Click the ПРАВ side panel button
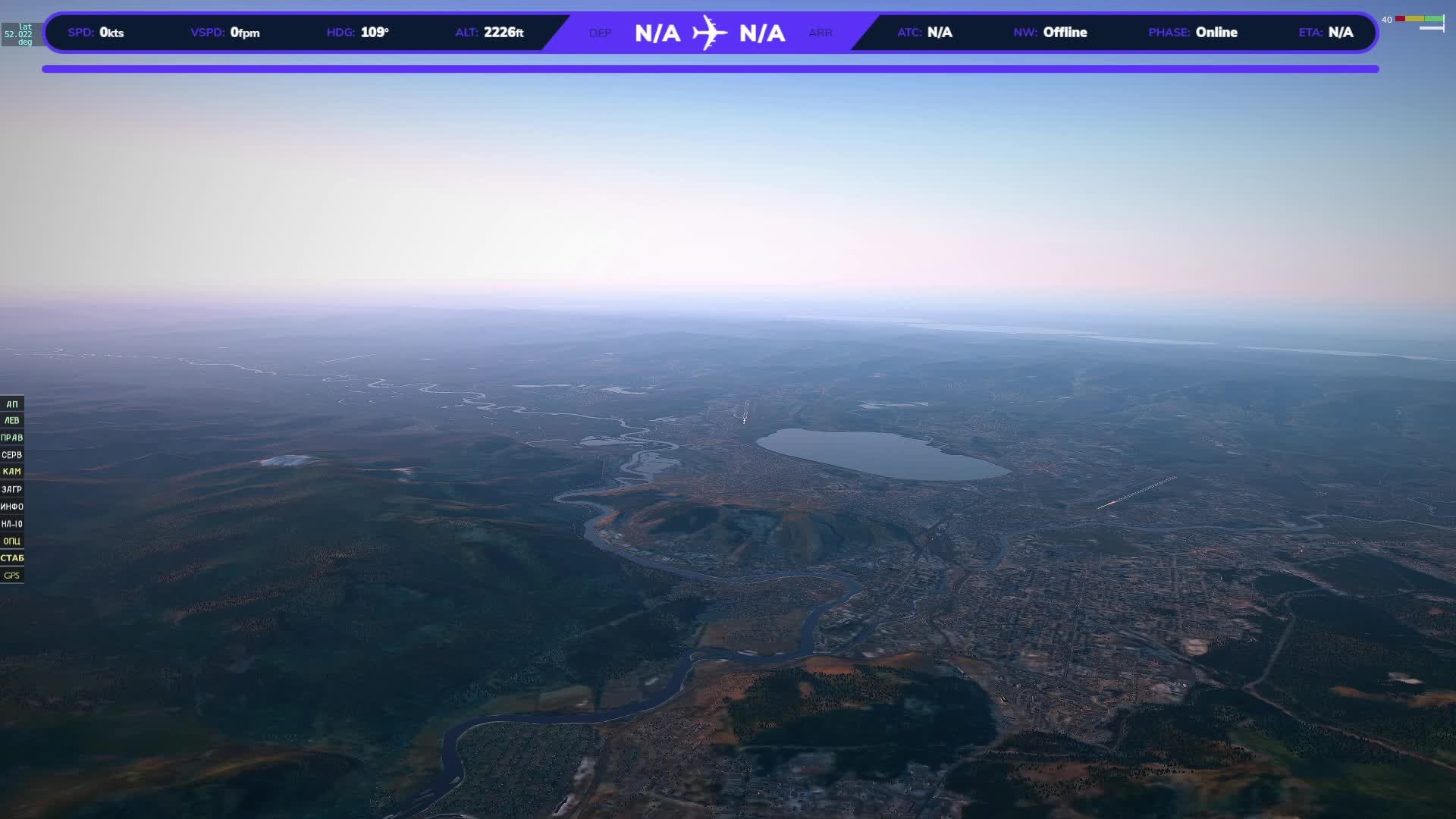 pyautogui.click(x=11, y=438)
